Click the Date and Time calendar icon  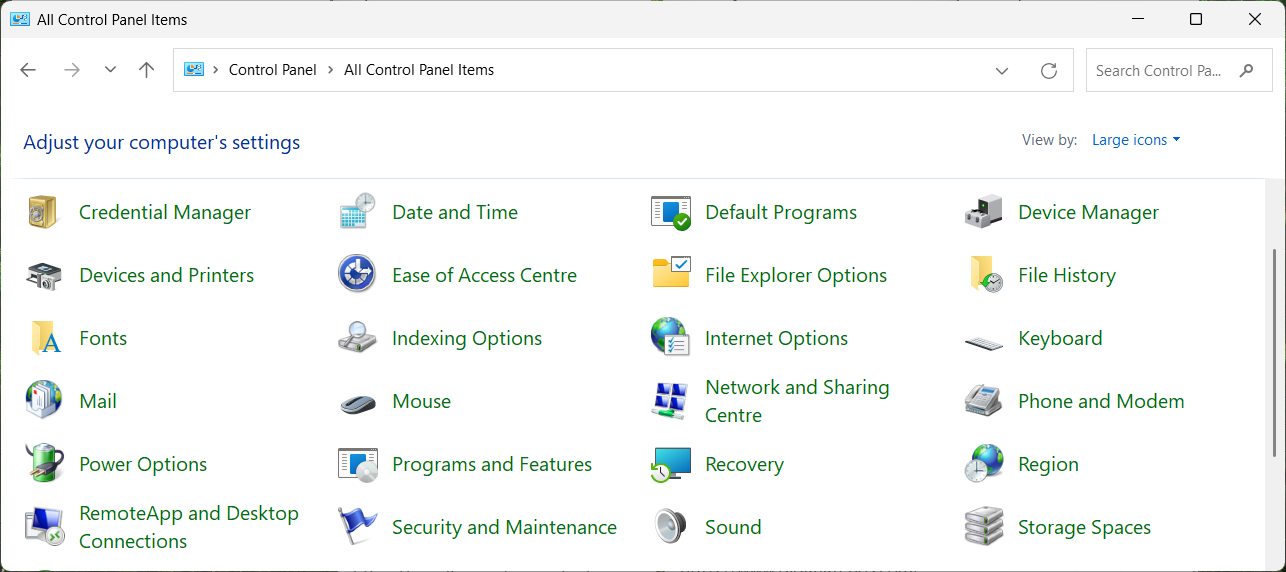coord(357,212)
